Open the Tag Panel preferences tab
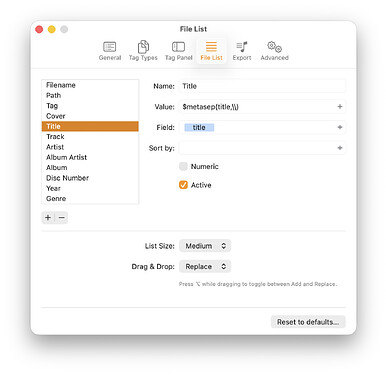Screen dimensions: 386x375 178,51
